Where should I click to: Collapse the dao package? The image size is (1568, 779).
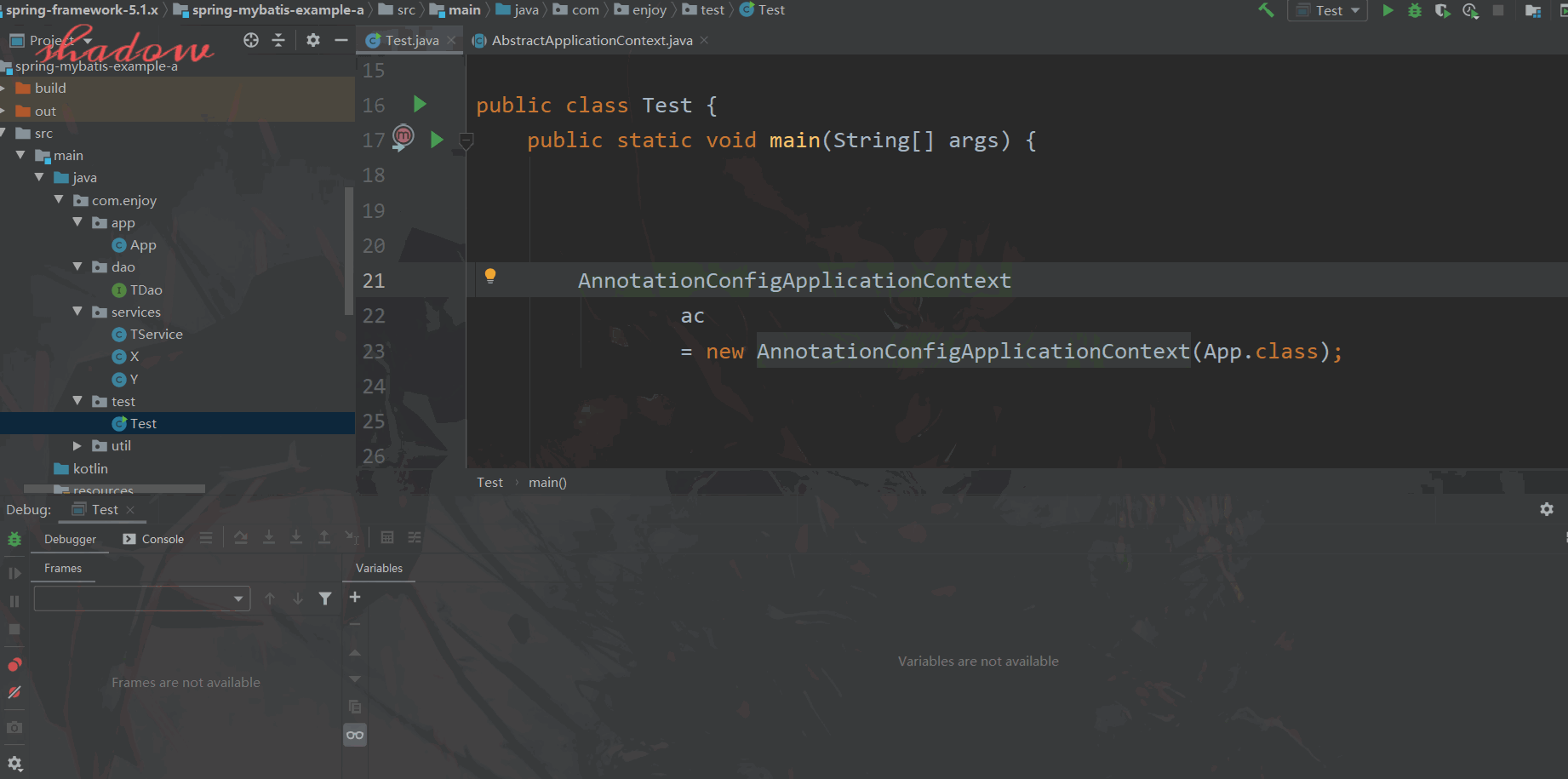point(77,266)
